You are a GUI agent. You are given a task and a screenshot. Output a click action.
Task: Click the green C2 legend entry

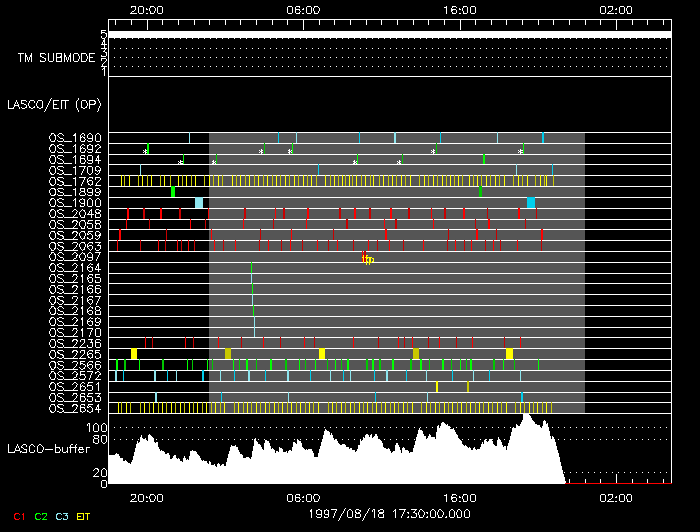(41, 516)
